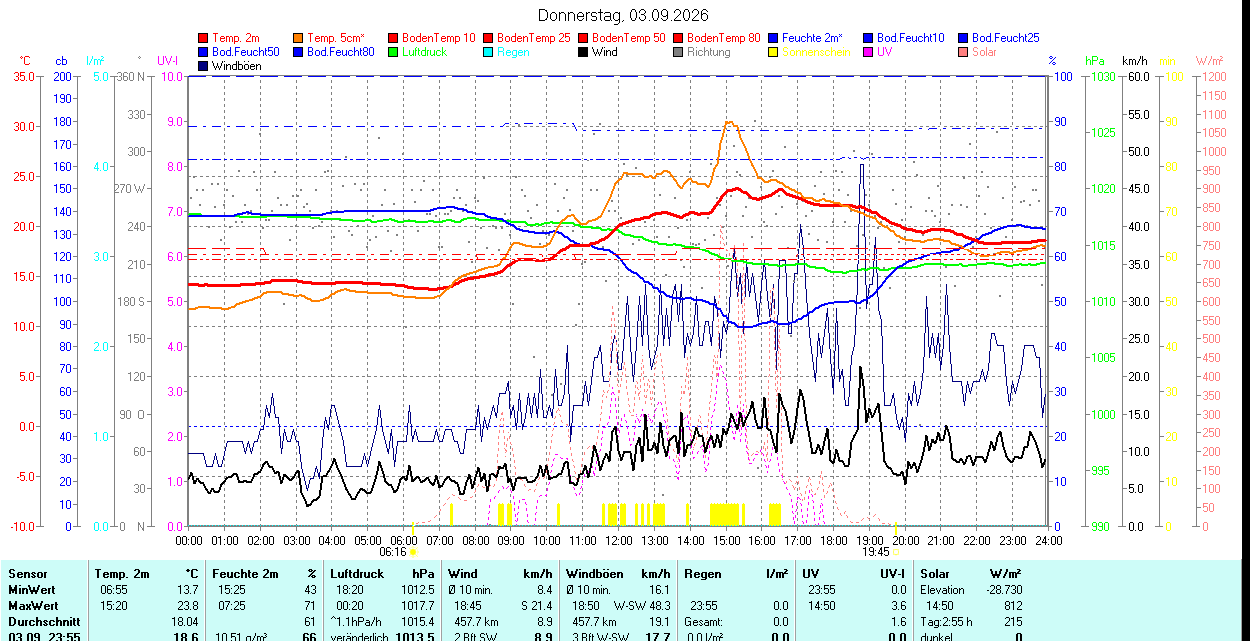The width and height of the screenshot is (1250, 641).
Task: Click the gray Richtung legend square
Action: 679,52
